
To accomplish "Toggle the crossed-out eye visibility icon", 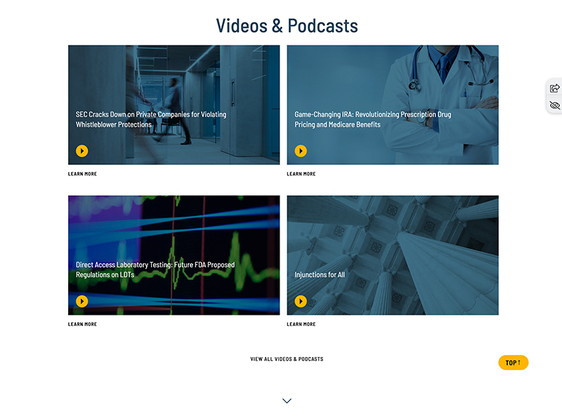I will (554, 105).
